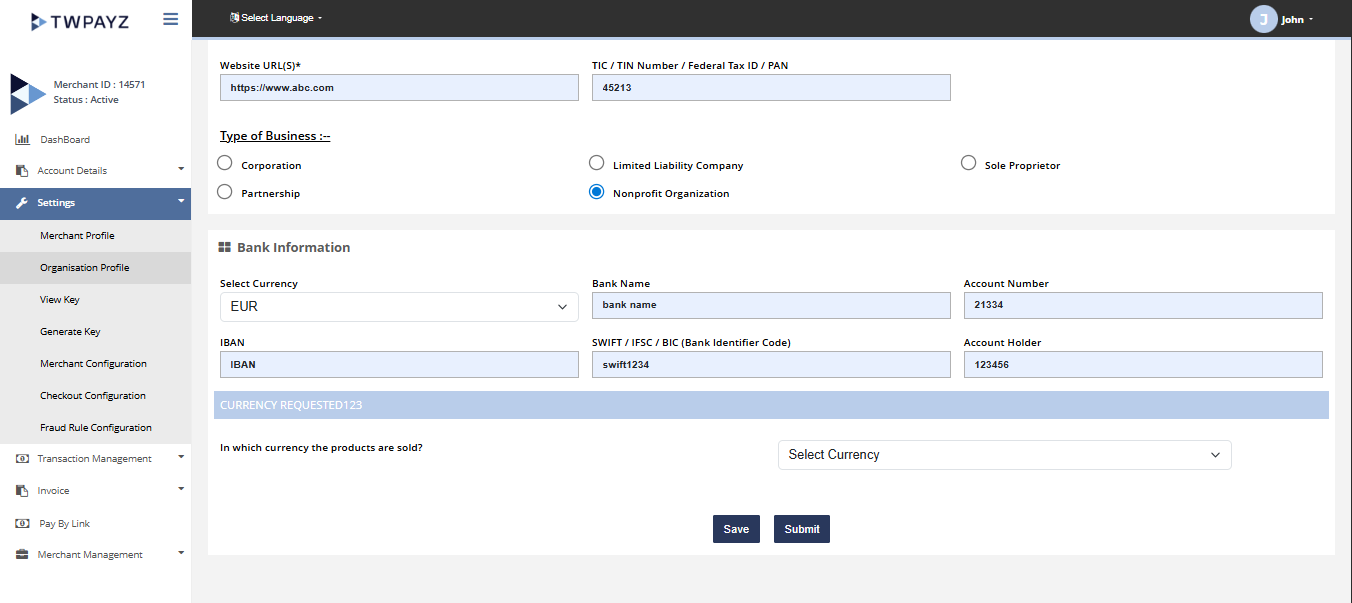This screenshot has width=1352, height=603.
Task: Click the John user avatar
Action: pyautogui.click(x=1264, y=19)
